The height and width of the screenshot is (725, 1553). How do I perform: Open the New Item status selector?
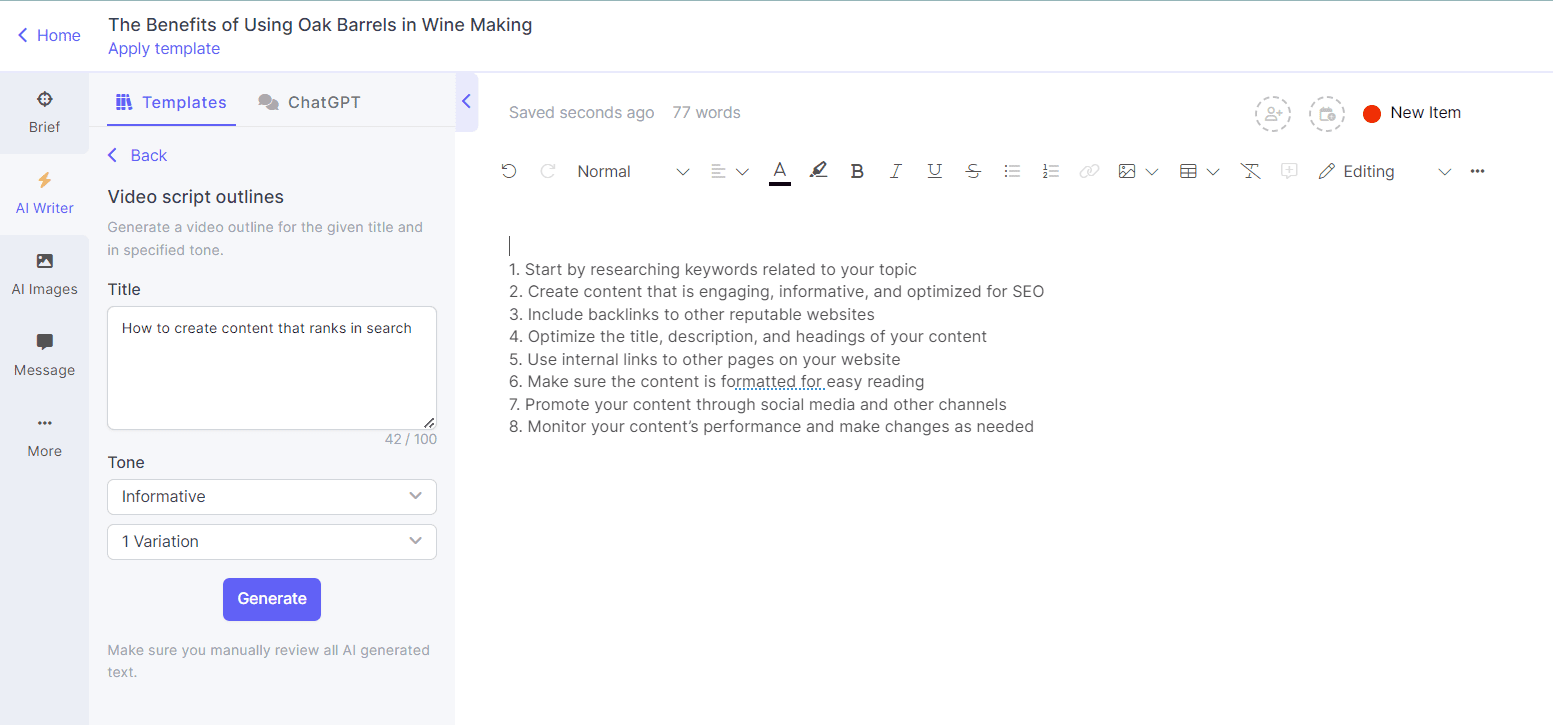1412,113
